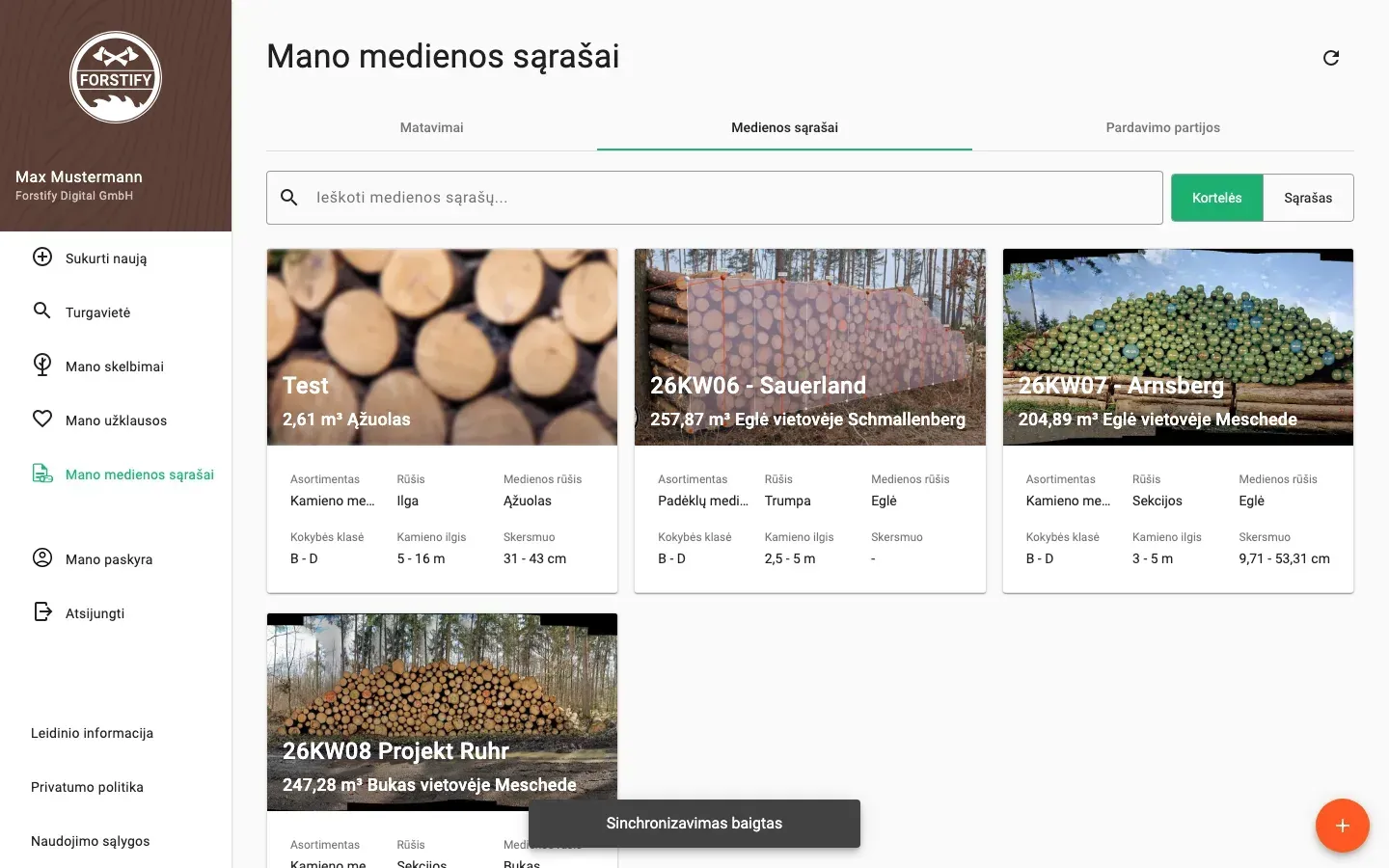Click the '31 - 43 cm' diameter value

click(x=535, y=558)
